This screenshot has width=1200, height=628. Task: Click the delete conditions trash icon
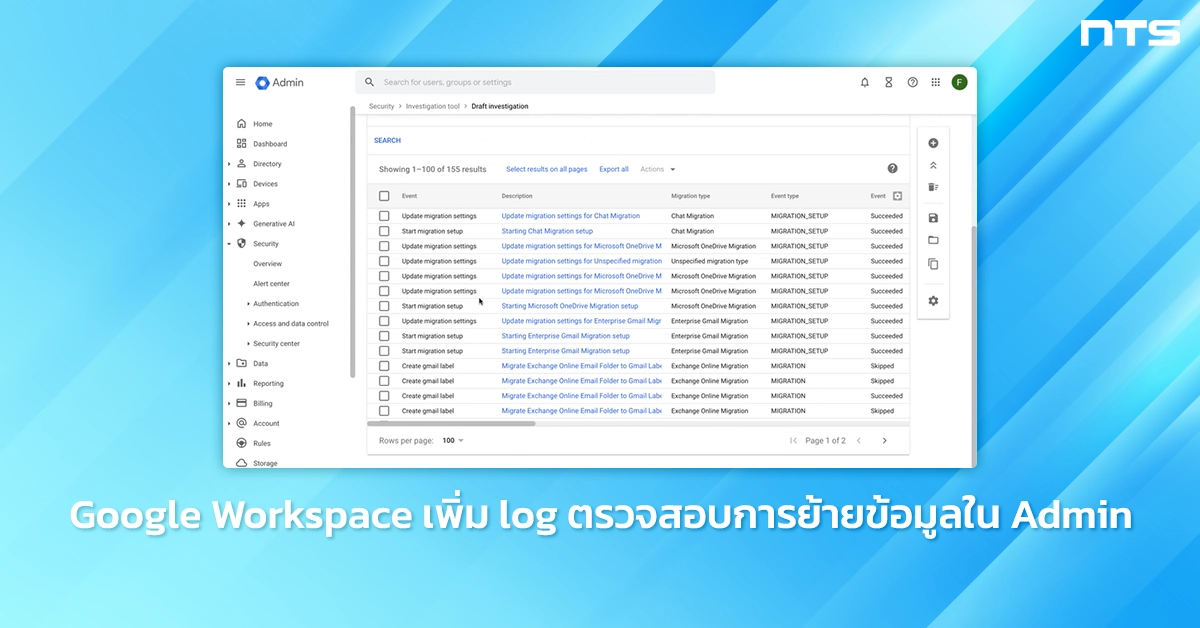(933, 187)
